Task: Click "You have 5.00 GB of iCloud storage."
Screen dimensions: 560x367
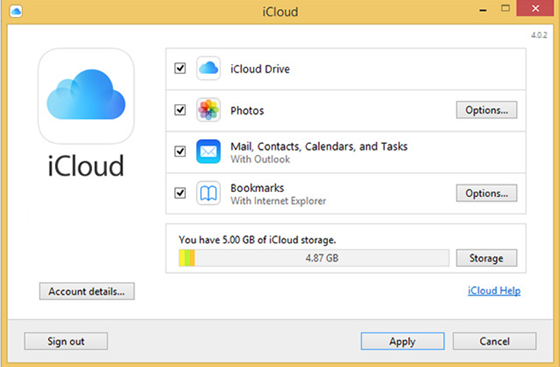Action: (x=257, y=240)
